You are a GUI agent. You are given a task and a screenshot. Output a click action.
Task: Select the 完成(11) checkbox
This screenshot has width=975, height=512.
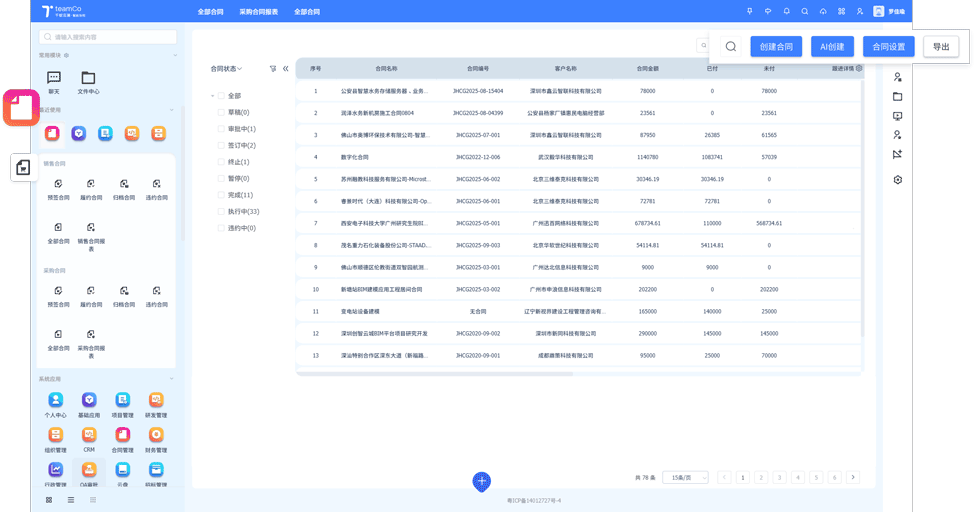pyautogui.click(x=222, y=195)
